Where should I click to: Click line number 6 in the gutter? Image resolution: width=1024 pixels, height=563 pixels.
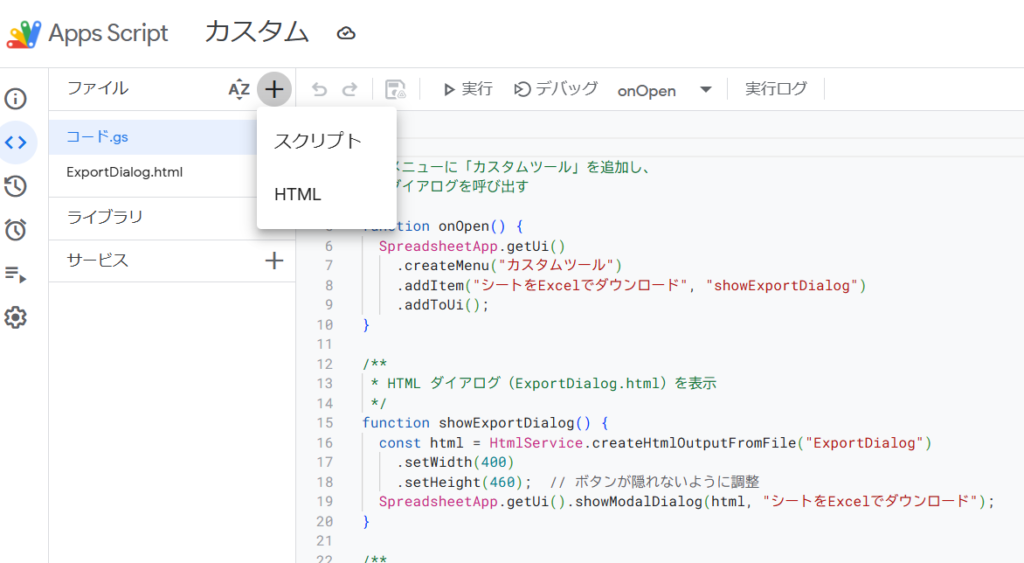[329, 246]
